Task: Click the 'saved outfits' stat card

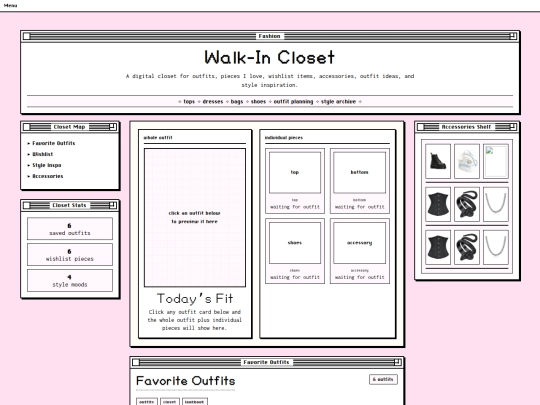Action: [70, 229]
